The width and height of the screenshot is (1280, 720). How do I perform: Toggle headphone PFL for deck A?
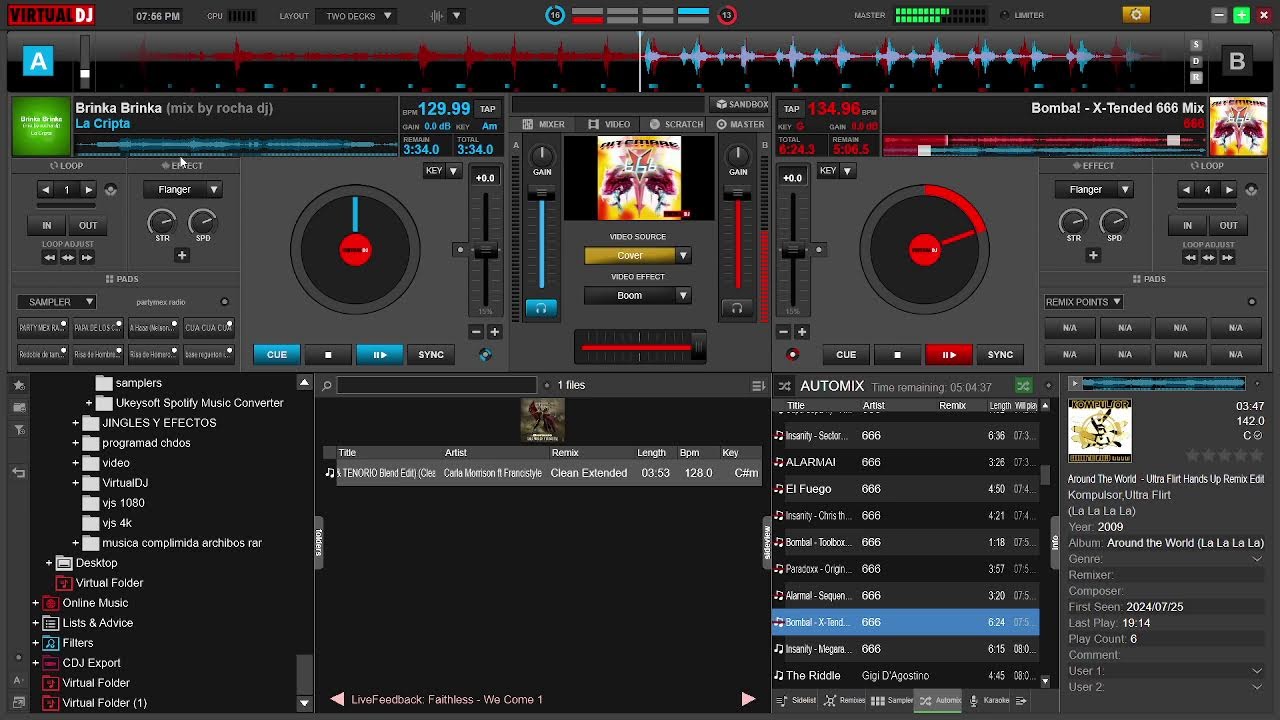tap(541, 308)
